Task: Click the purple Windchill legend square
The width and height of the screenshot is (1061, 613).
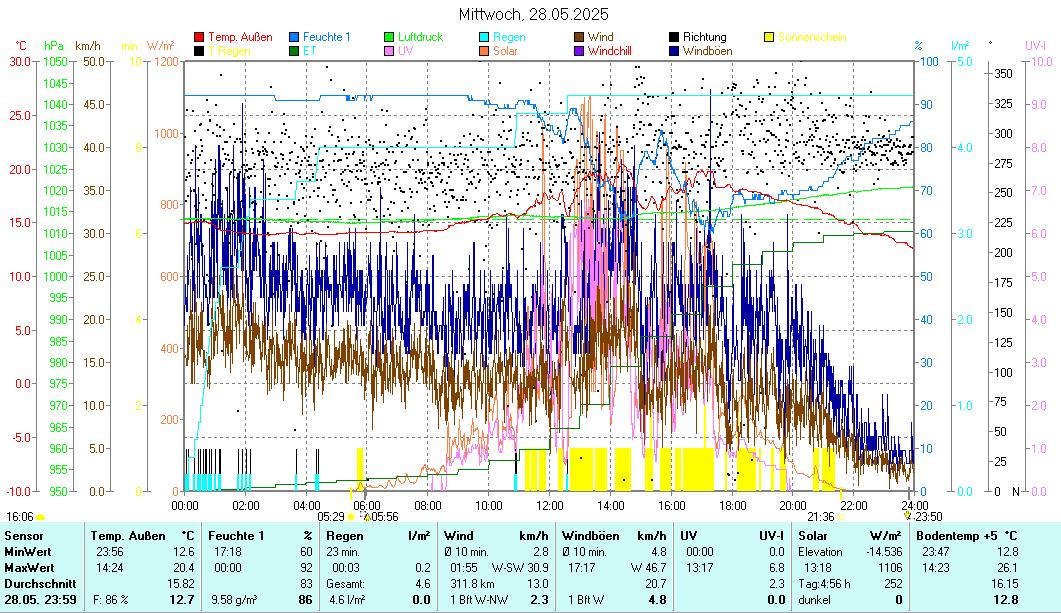Action: pos(580,50)
